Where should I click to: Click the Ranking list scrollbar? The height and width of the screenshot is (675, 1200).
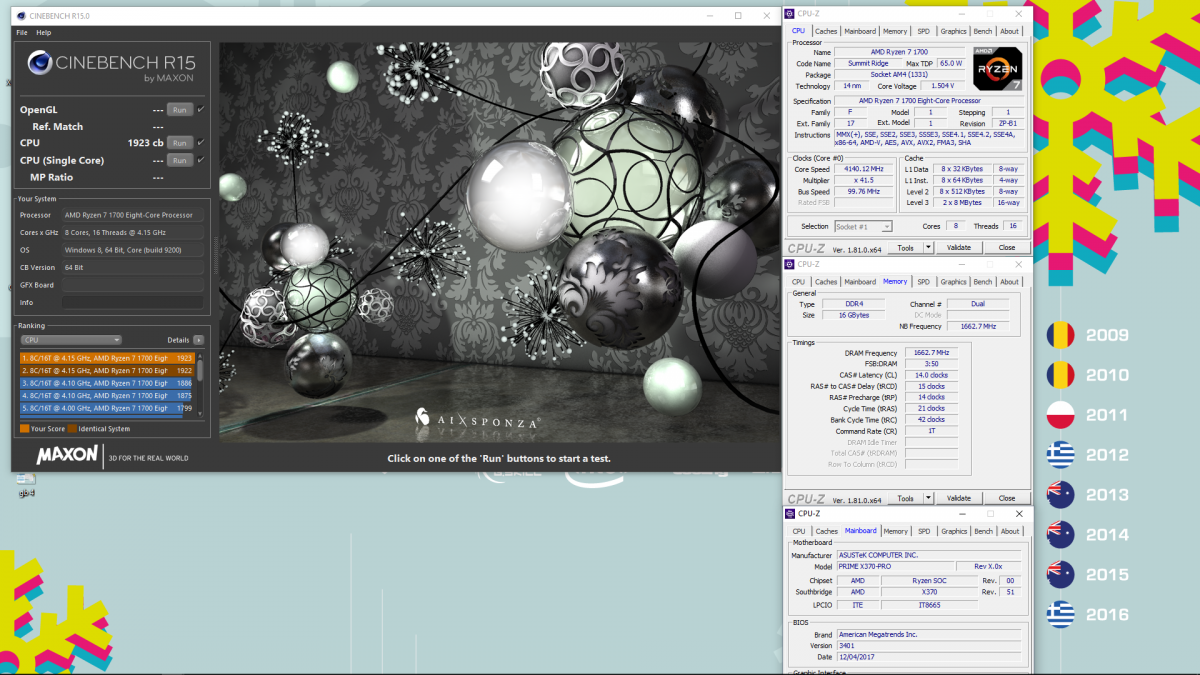click(200, 383)
